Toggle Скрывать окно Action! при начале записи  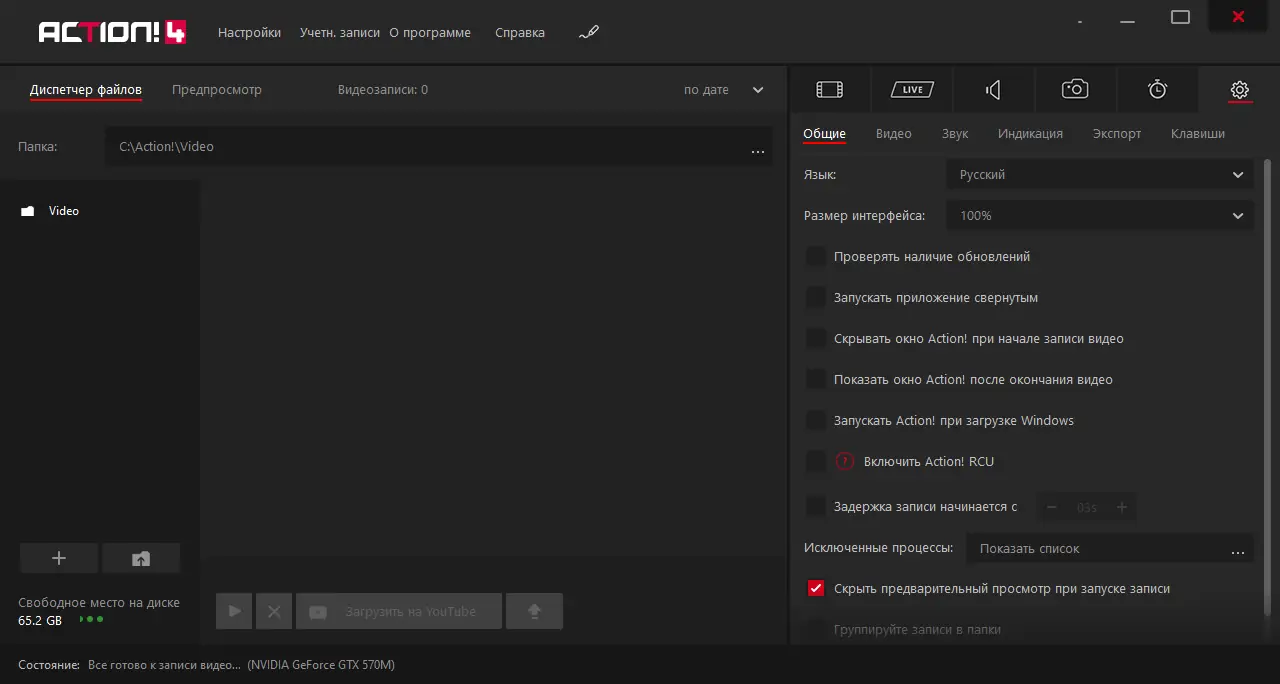tap(816, 339)
